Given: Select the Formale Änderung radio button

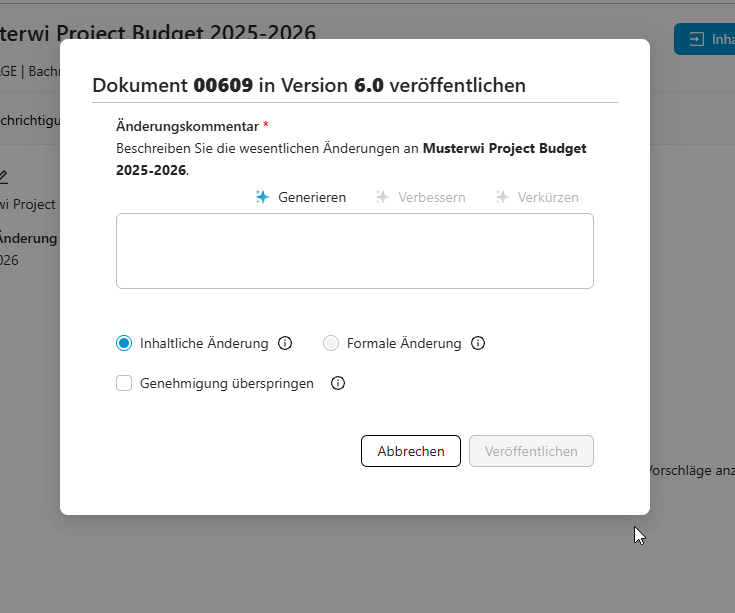Looking at the screenshot, I should [x=331, y=343].
